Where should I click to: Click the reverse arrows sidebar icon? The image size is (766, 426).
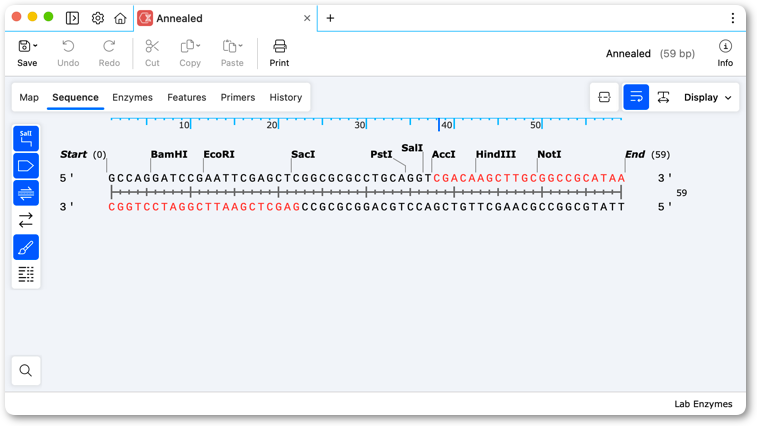(x=26, y=220)
